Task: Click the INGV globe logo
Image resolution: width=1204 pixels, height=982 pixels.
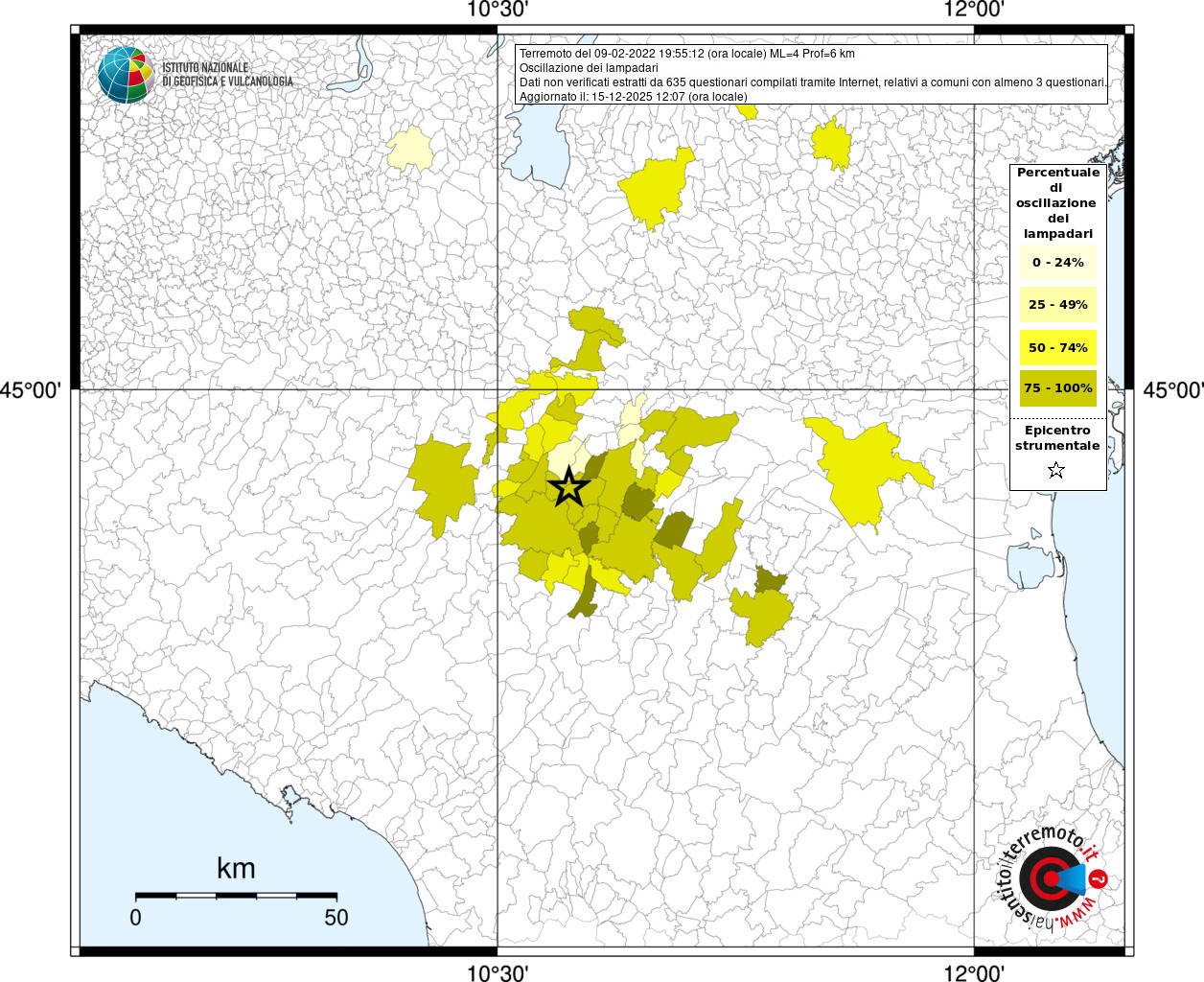Action: pyautogui.click(x=126, y=75)
